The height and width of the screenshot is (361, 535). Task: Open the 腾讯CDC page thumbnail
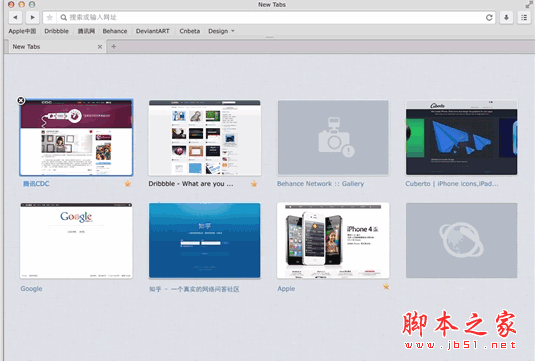(76, 138)
